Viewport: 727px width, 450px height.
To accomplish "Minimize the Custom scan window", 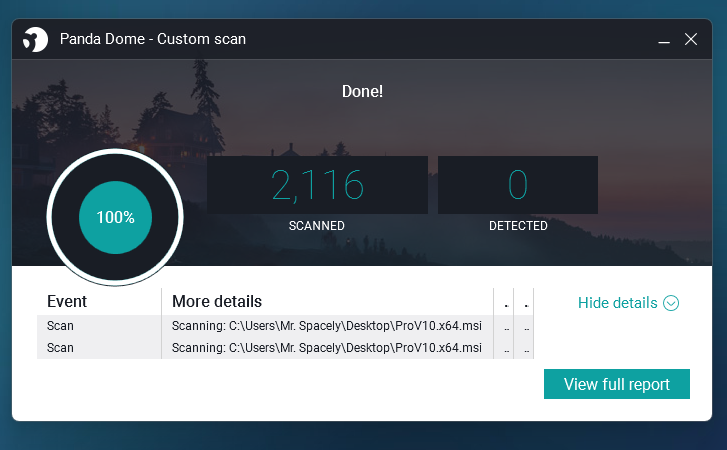I will [664, 40].
